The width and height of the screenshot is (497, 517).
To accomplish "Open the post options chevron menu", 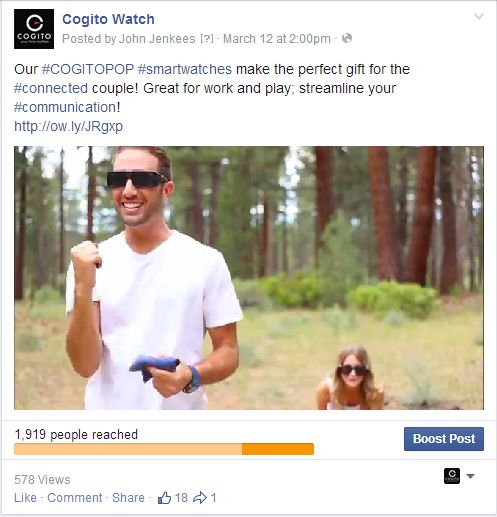I will pos(479,16).
